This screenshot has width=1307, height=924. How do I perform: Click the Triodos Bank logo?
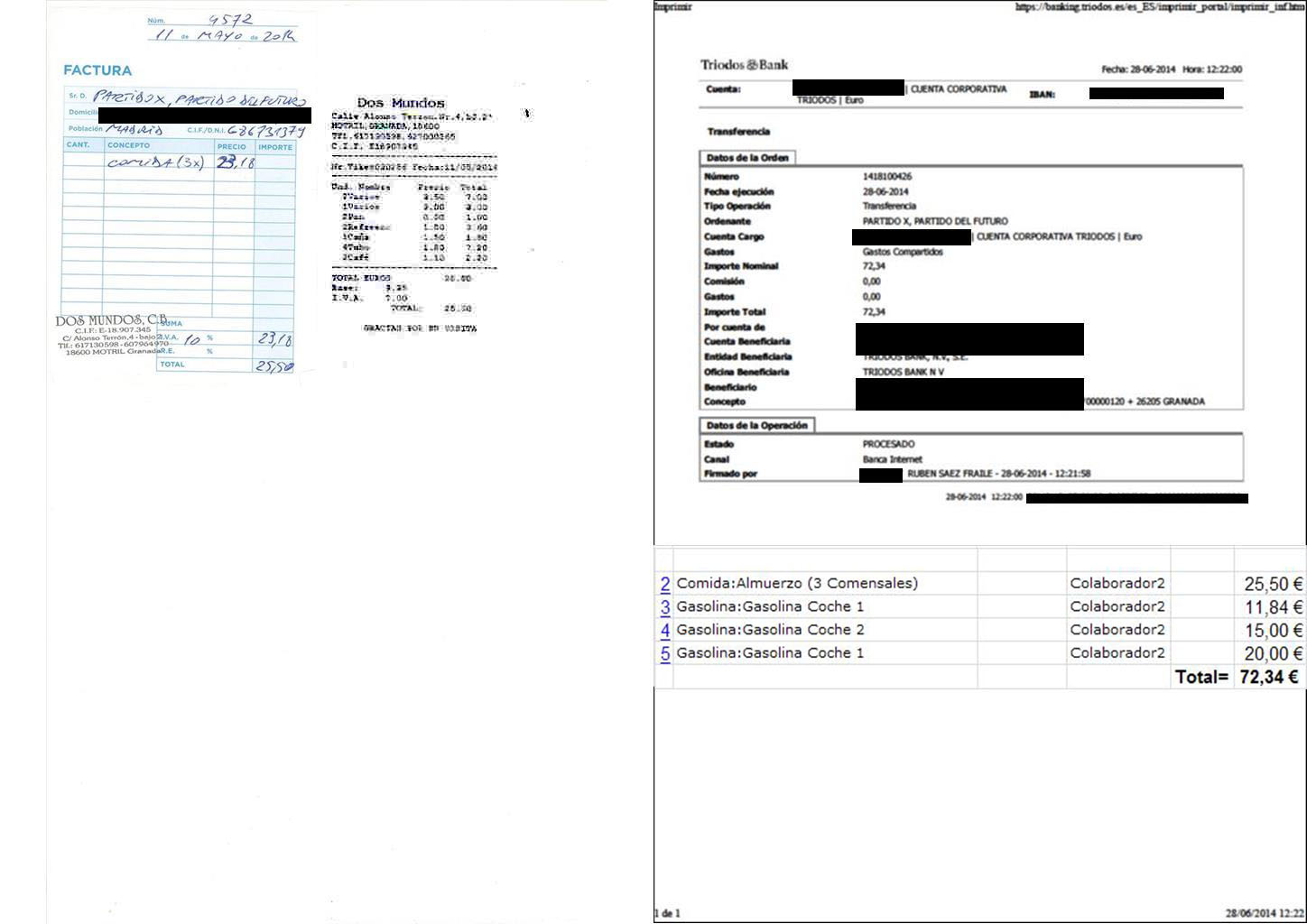click(x=744, y=65)
